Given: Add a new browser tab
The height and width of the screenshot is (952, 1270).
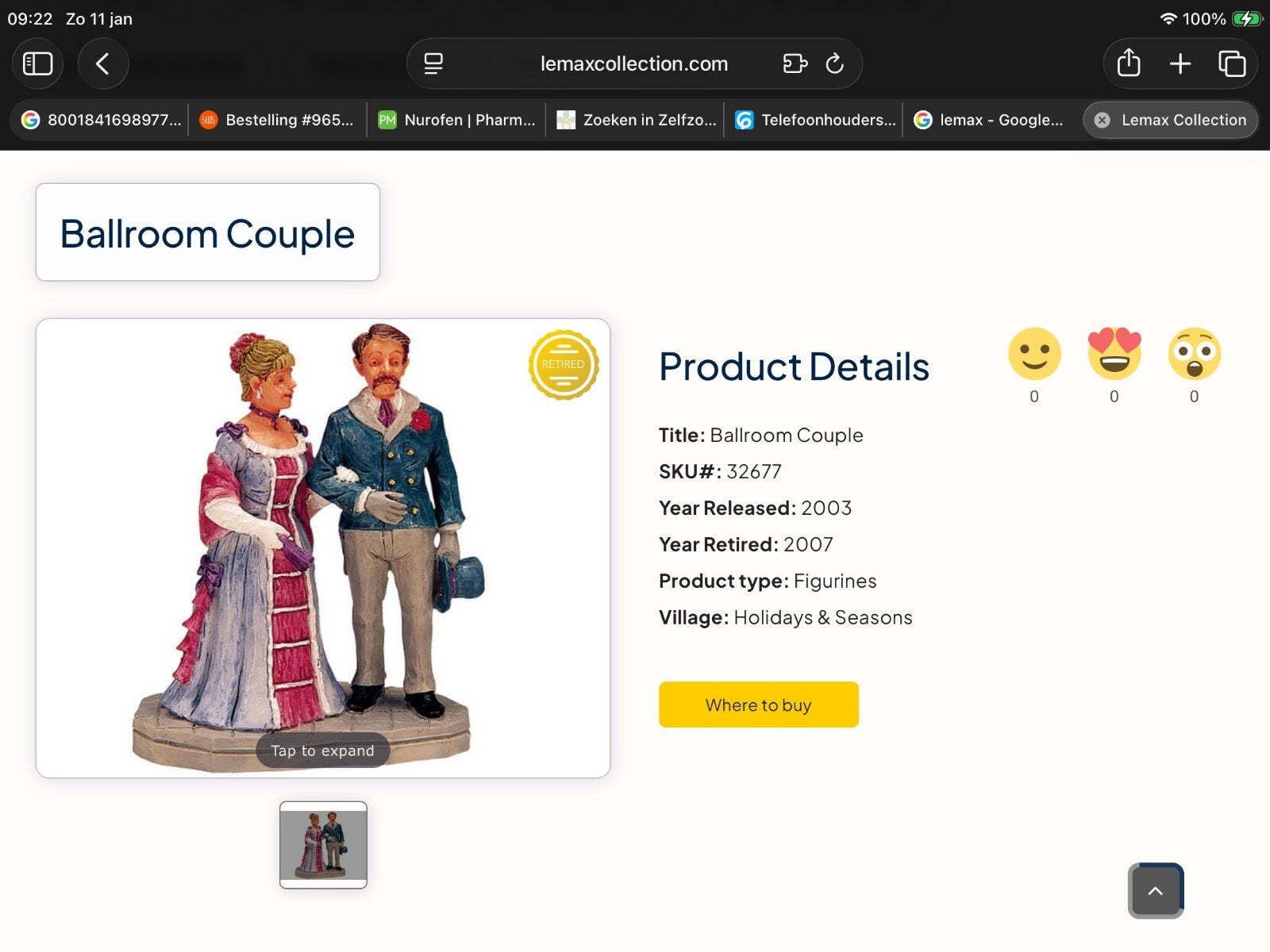Looking at the screenshot, I should point(1180,63).
